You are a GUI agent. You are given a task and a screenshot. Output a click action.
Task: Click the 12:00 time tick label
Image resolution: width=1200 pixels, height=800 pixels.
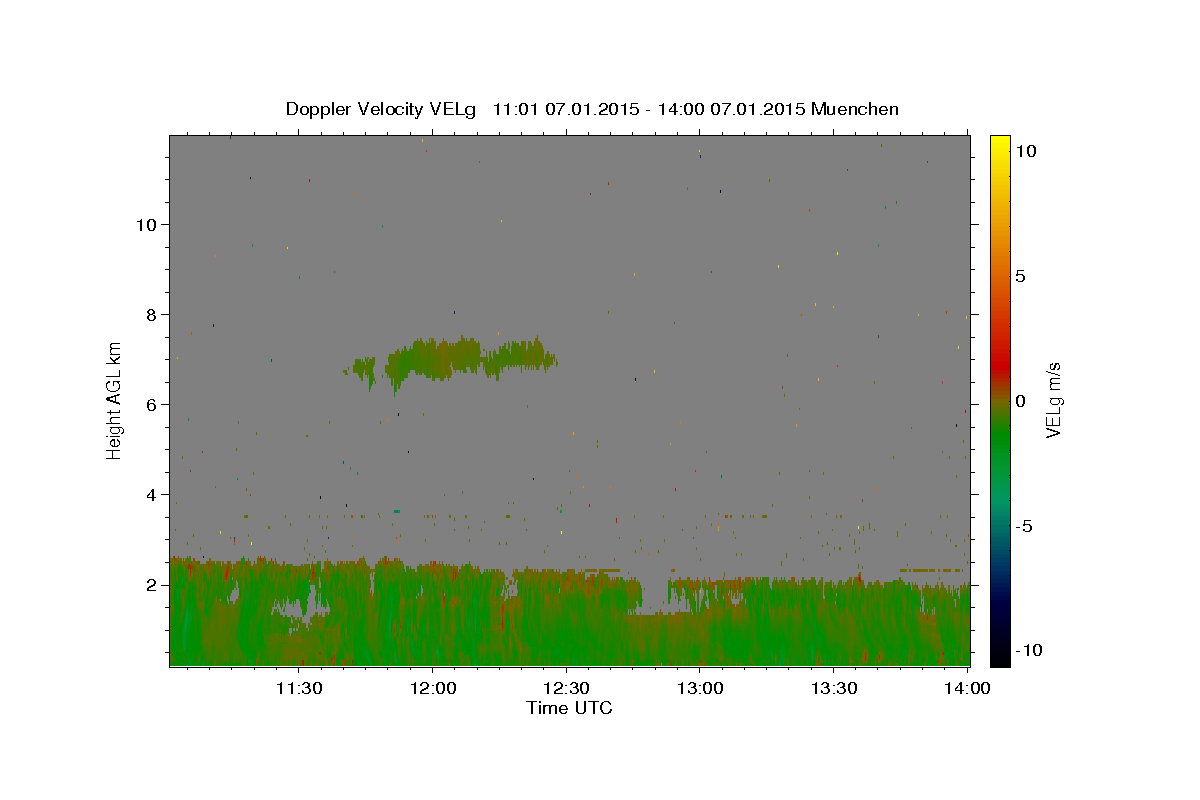point(433,688)
